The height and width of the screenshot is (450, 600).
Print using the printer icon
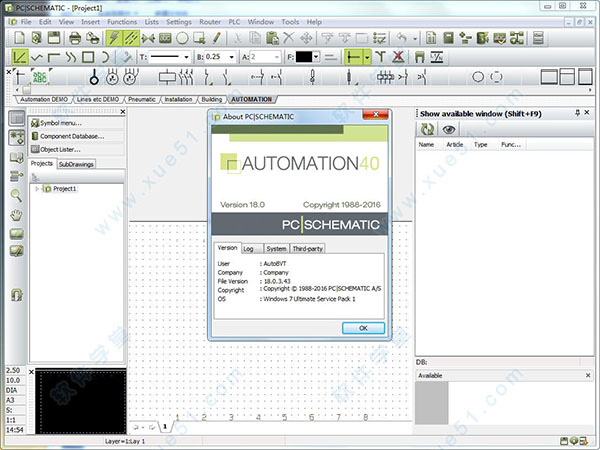pyautogui.click(x=75, y=38)
